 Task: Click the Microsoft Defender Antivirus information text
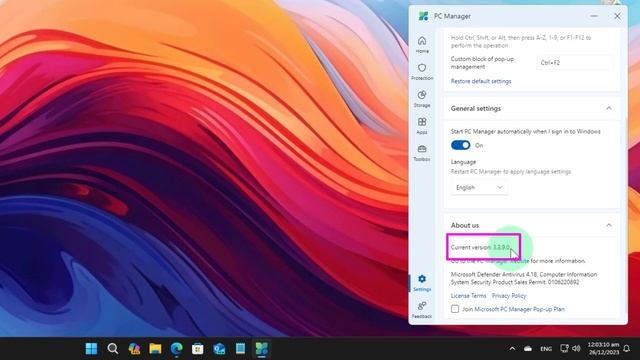524,278
